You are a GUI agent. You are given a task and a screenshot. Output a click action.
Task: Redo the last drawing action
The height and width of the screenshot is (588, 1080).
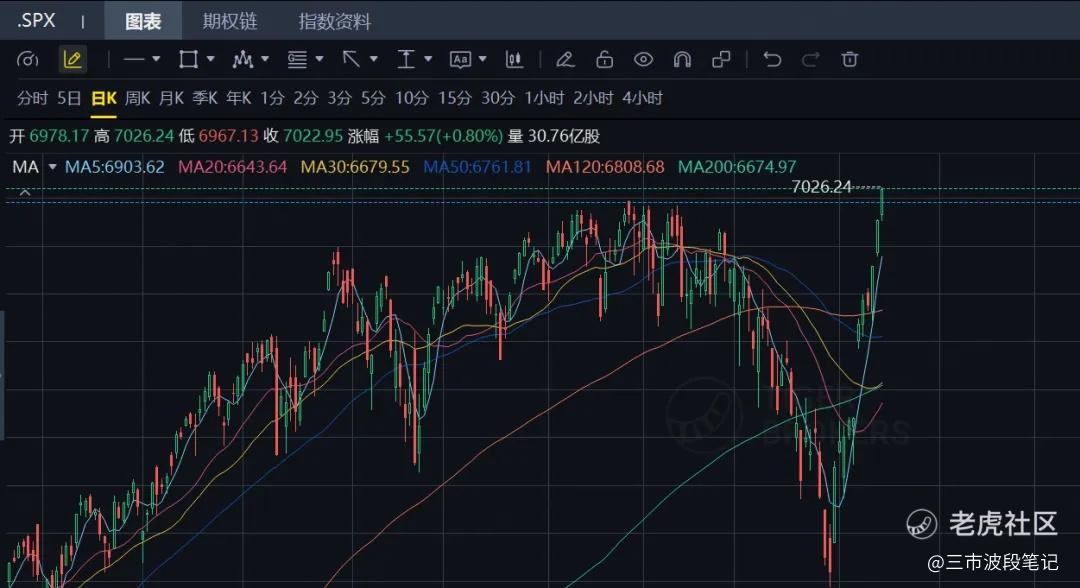point(811,60)
